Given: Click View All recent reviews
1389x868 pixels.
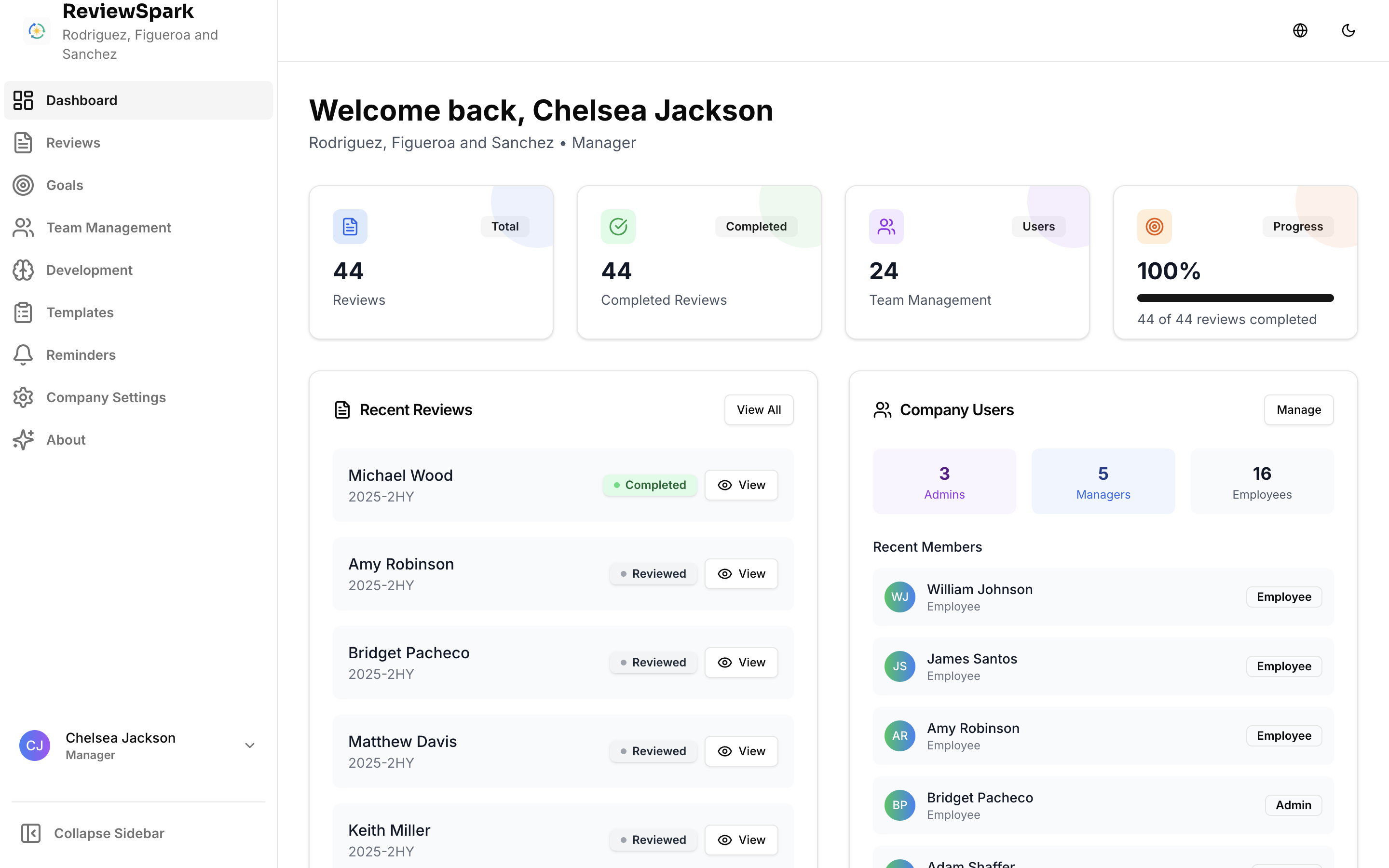Looking at the screenshot, I should [x=758, y=410].
